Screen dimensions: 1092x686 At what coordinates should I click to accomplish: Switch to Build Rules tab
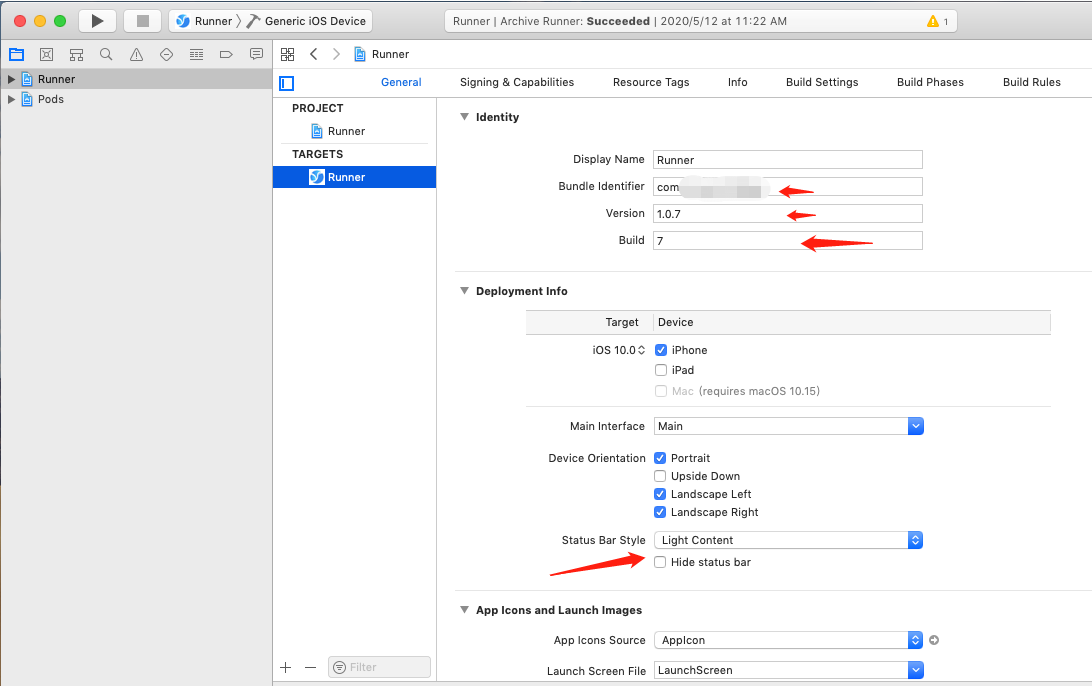point(1031,82)
